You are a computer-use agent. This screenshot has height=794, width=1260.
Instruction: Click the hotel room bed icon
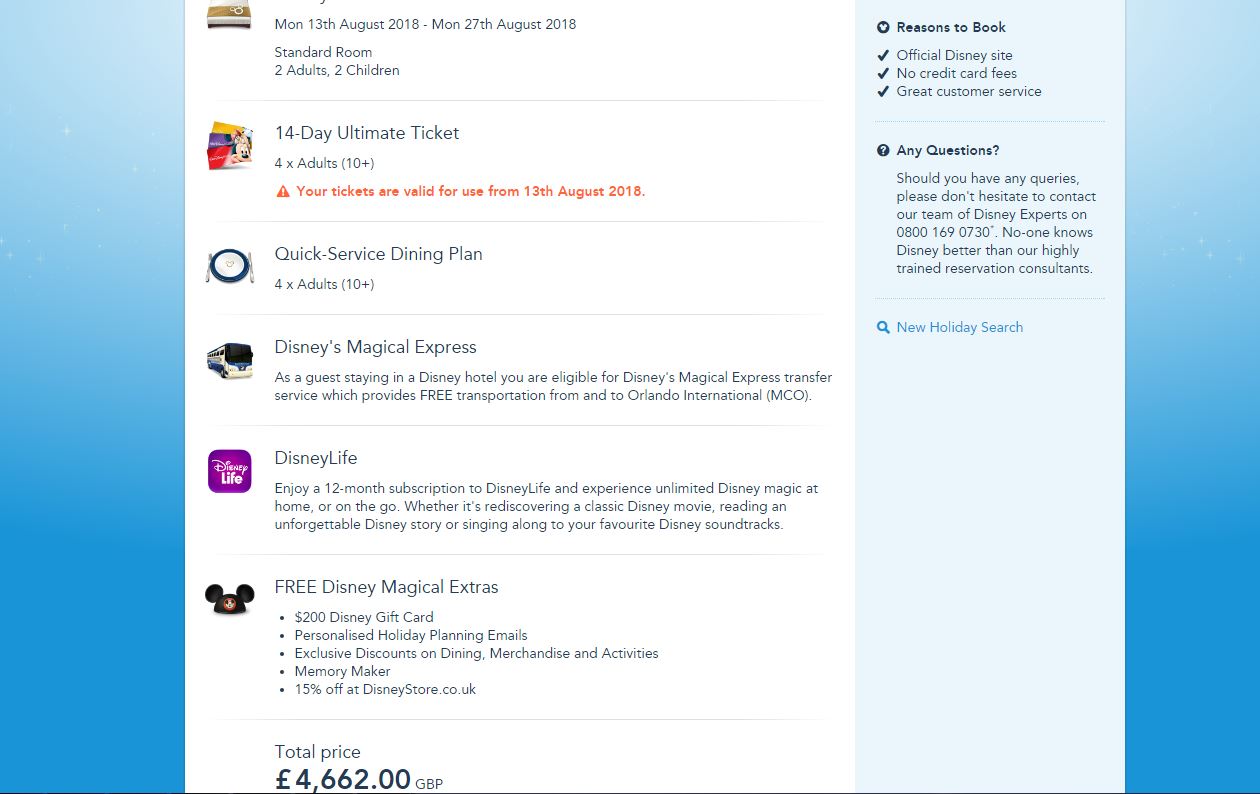click(x=229, y=14)
